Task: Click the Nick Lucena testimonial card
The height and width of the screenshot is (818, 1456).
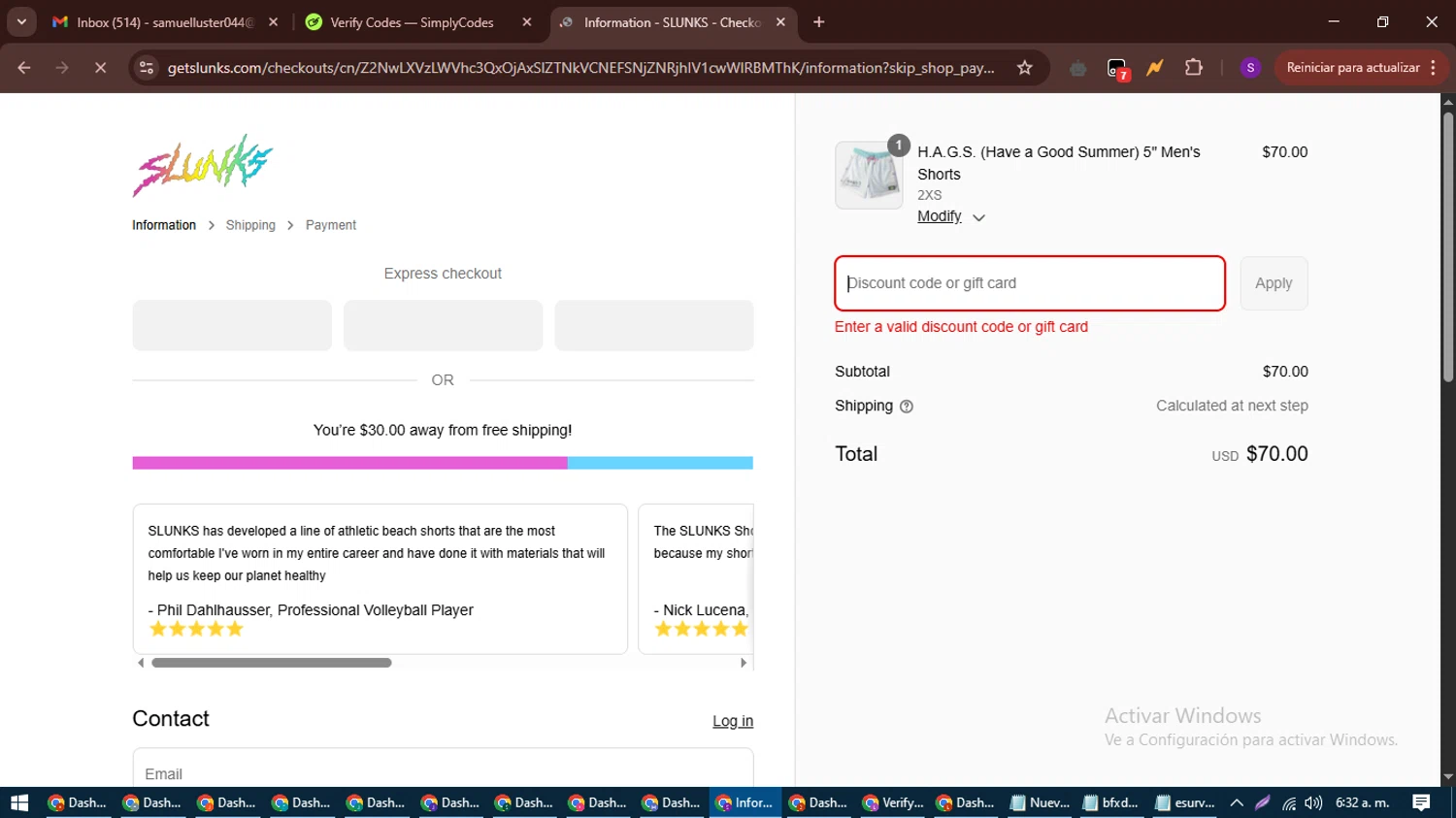Action: [x=696, y=579]
